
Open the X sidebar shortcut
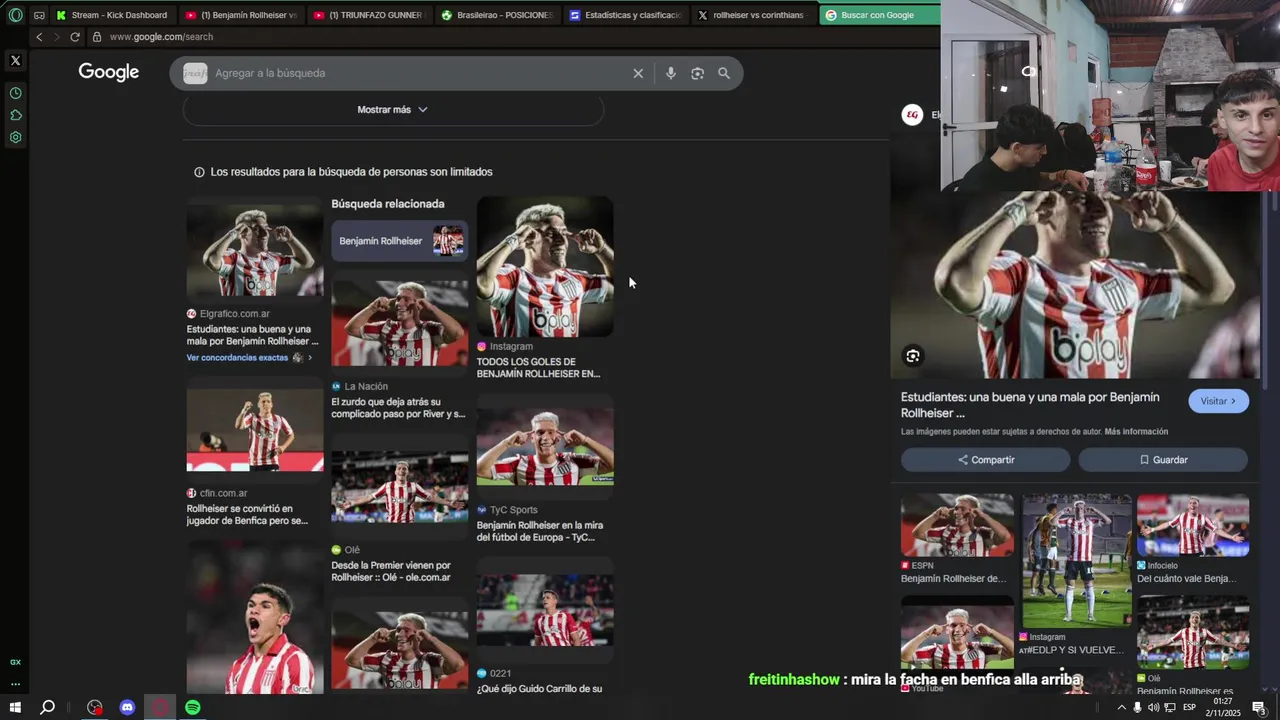click(15, 61)
